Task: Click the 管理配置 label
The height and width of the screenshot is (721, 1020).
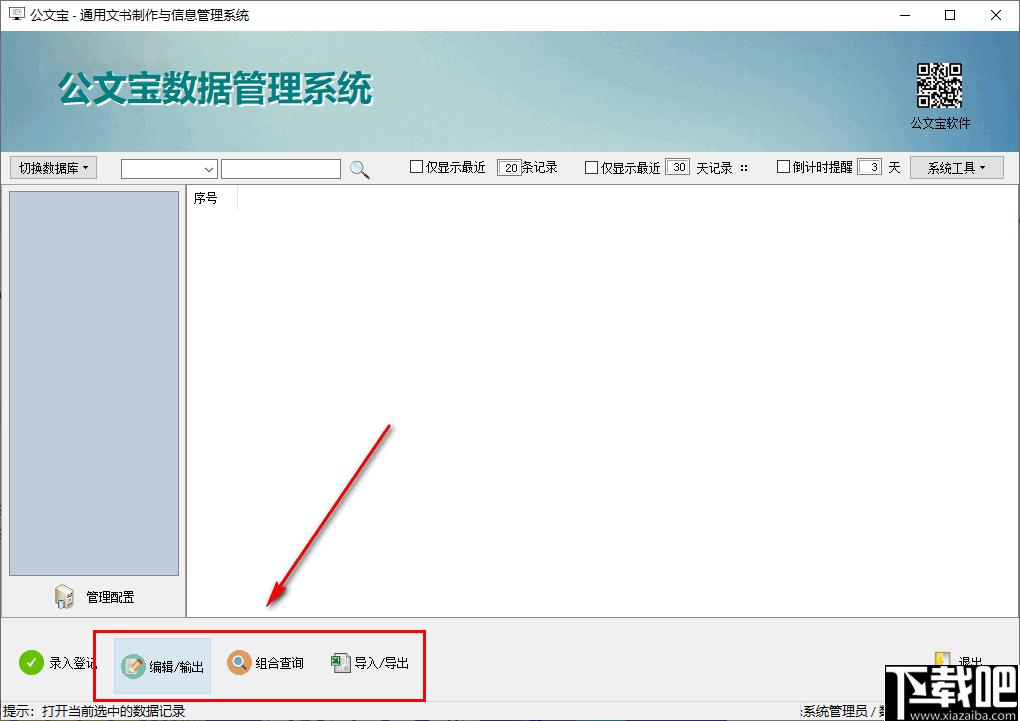Action: tap(110, 597)
